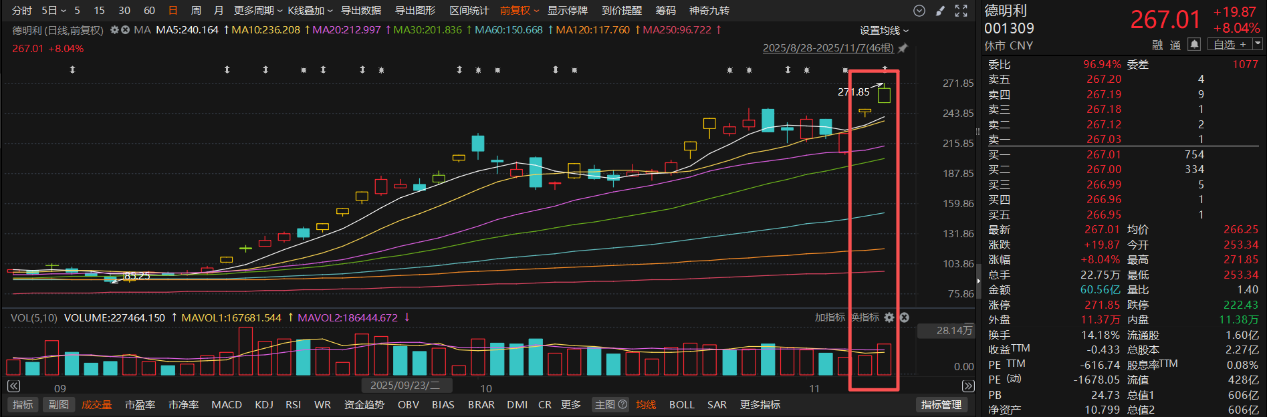Open volume indicator settings gear
This screenshot has height=417, width=1267.
[x=888, y=317]
